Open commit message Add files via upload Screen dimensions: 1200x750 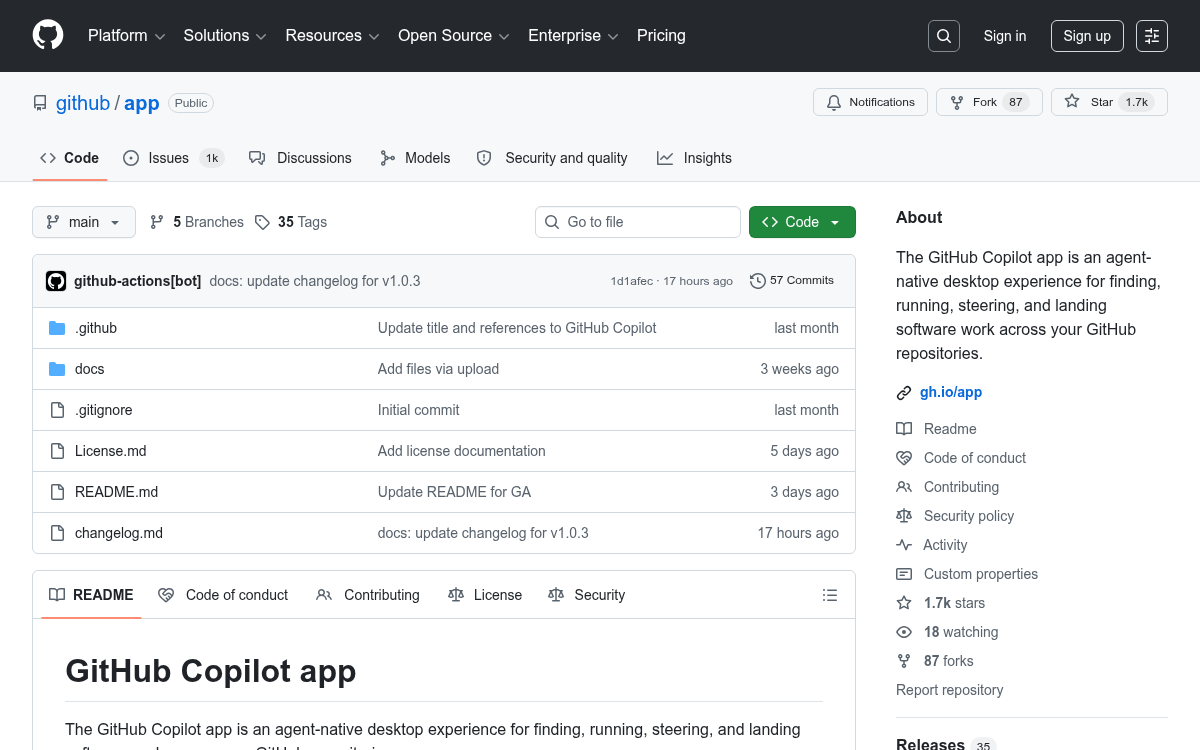(x=438, y=369)
